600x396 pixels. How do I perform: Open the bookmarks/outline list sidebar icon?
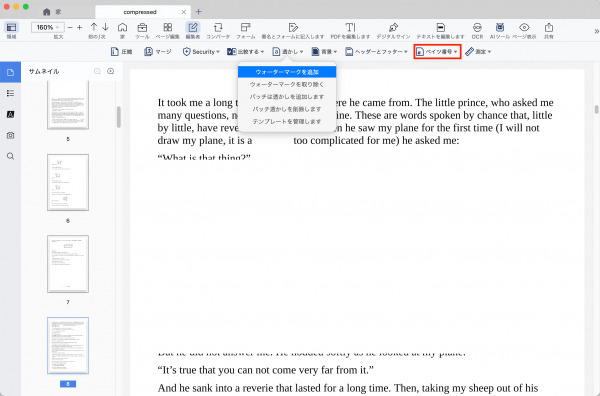[10, 93]
